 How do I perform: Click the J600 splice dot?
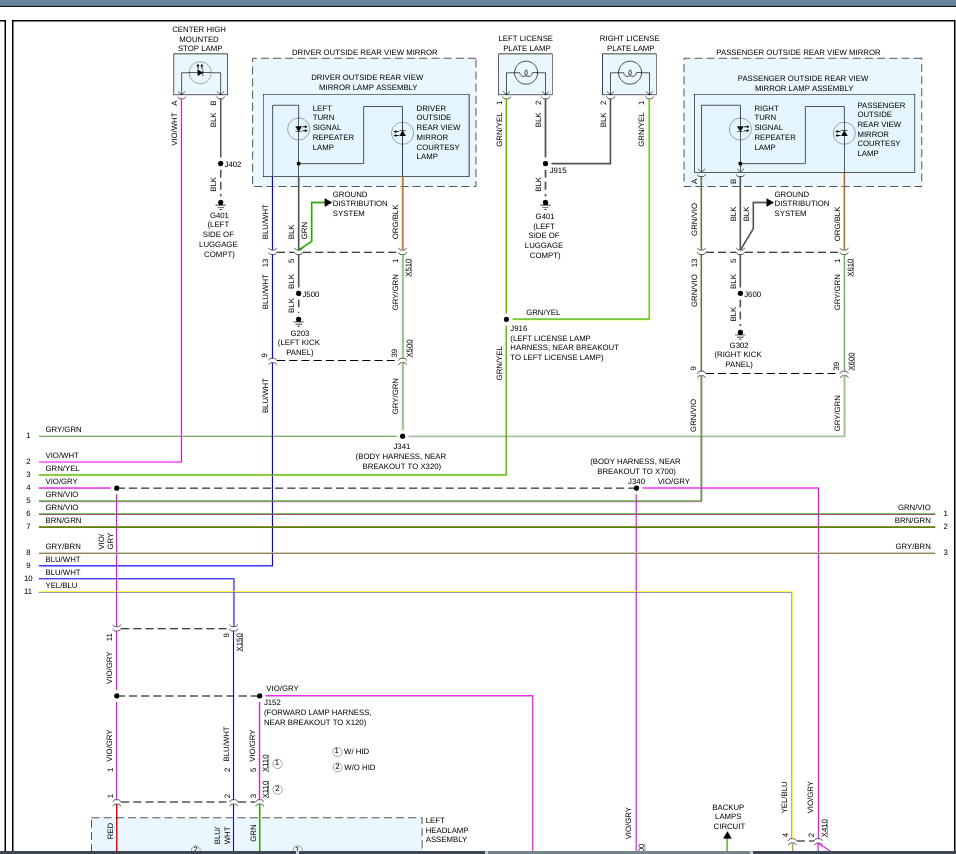pos(740,294)
